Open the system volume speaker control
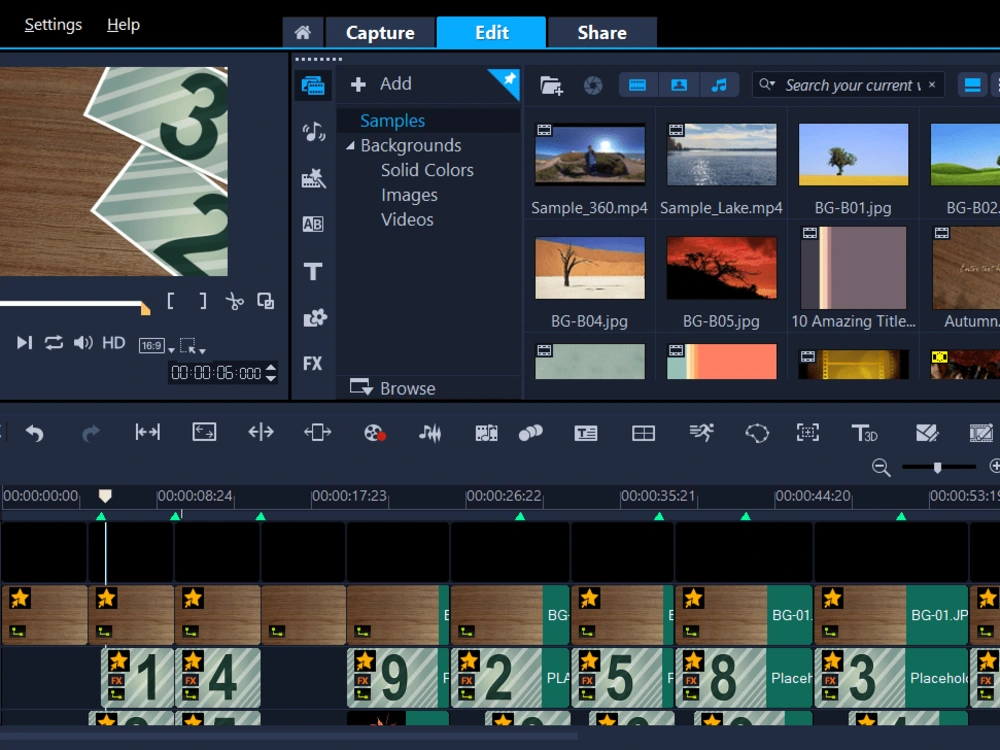This screenshot has height=750, width=1000. 83,343
